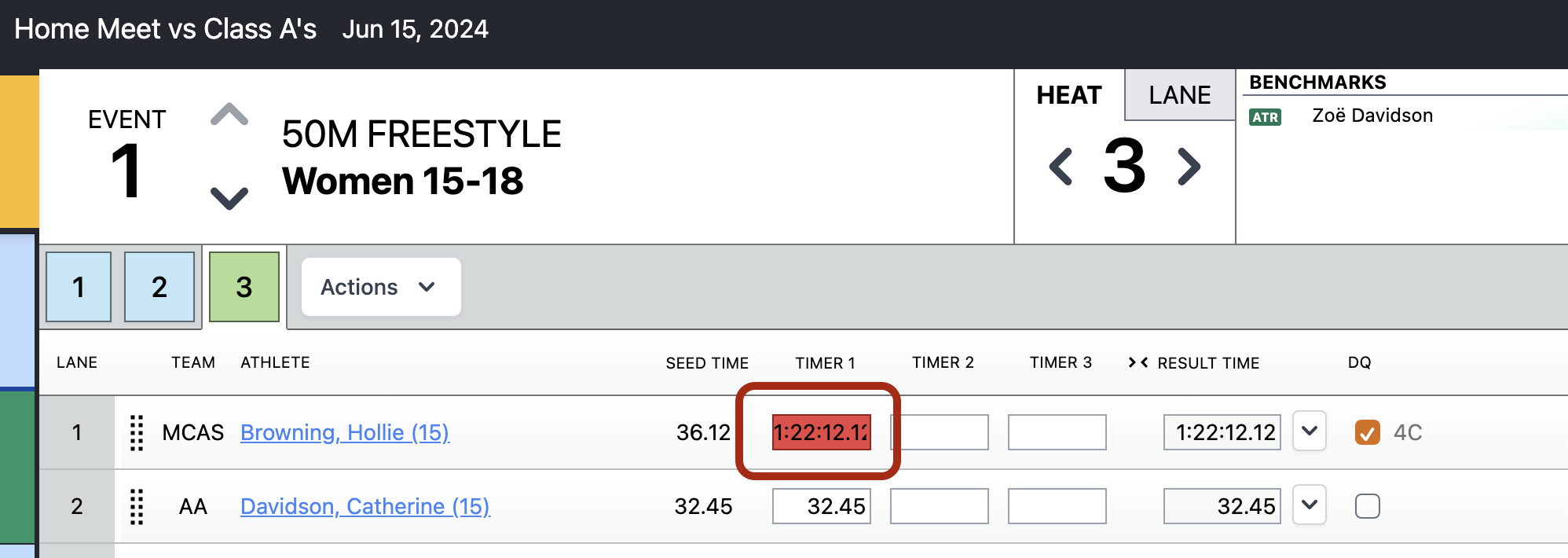Go to previous event with up chevron
The image size is (1568, 558).
[x=229, y=115]
